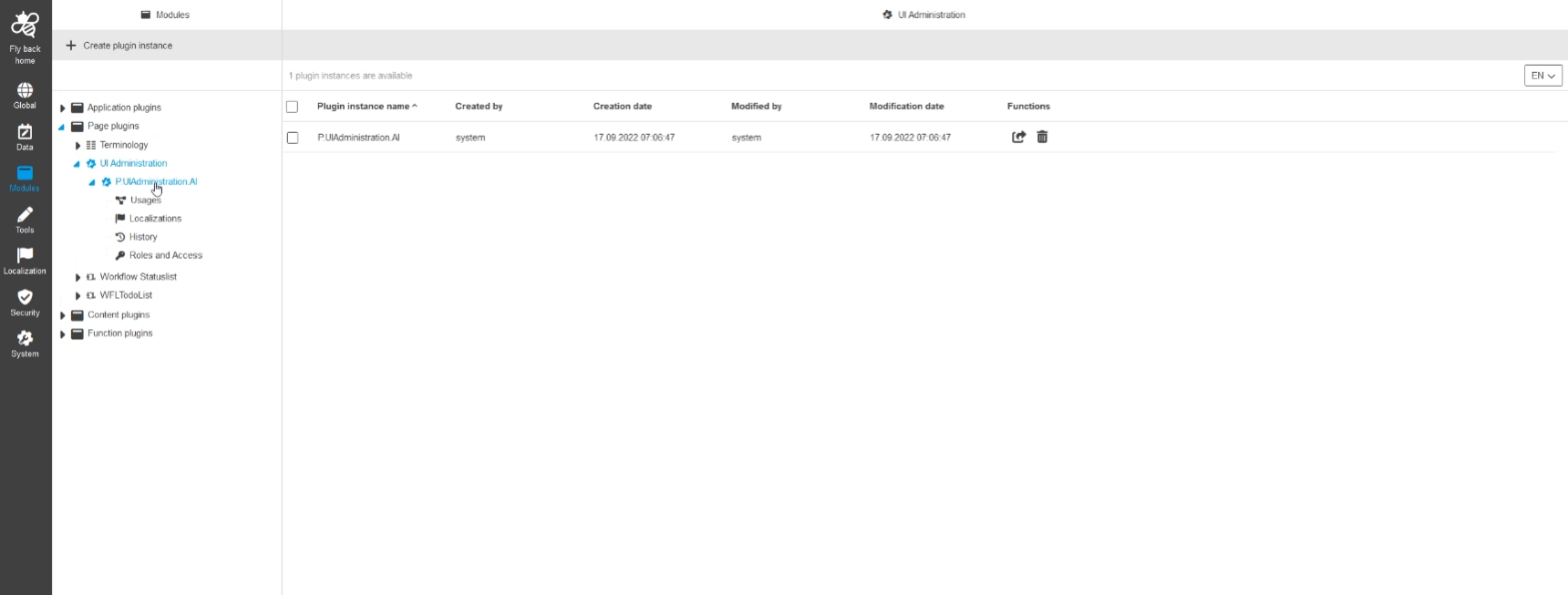Click the Terminology list icon in tree
This screenshot has width=1568, height=595.
91,145
